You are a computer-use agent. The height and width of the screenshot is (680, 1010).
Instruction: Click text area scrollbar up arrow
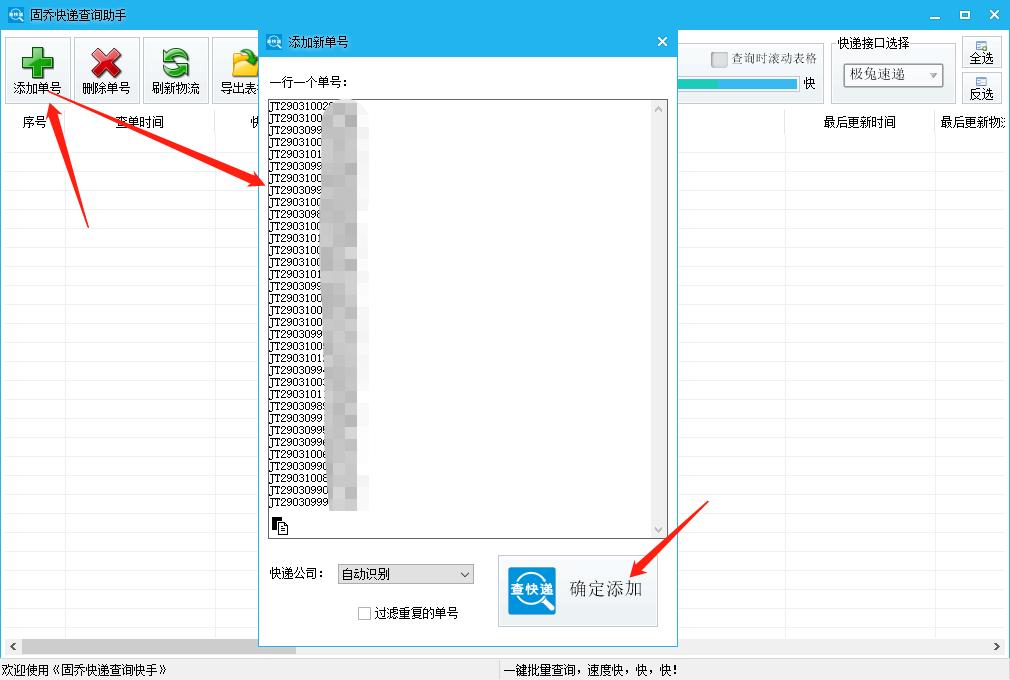658,109
